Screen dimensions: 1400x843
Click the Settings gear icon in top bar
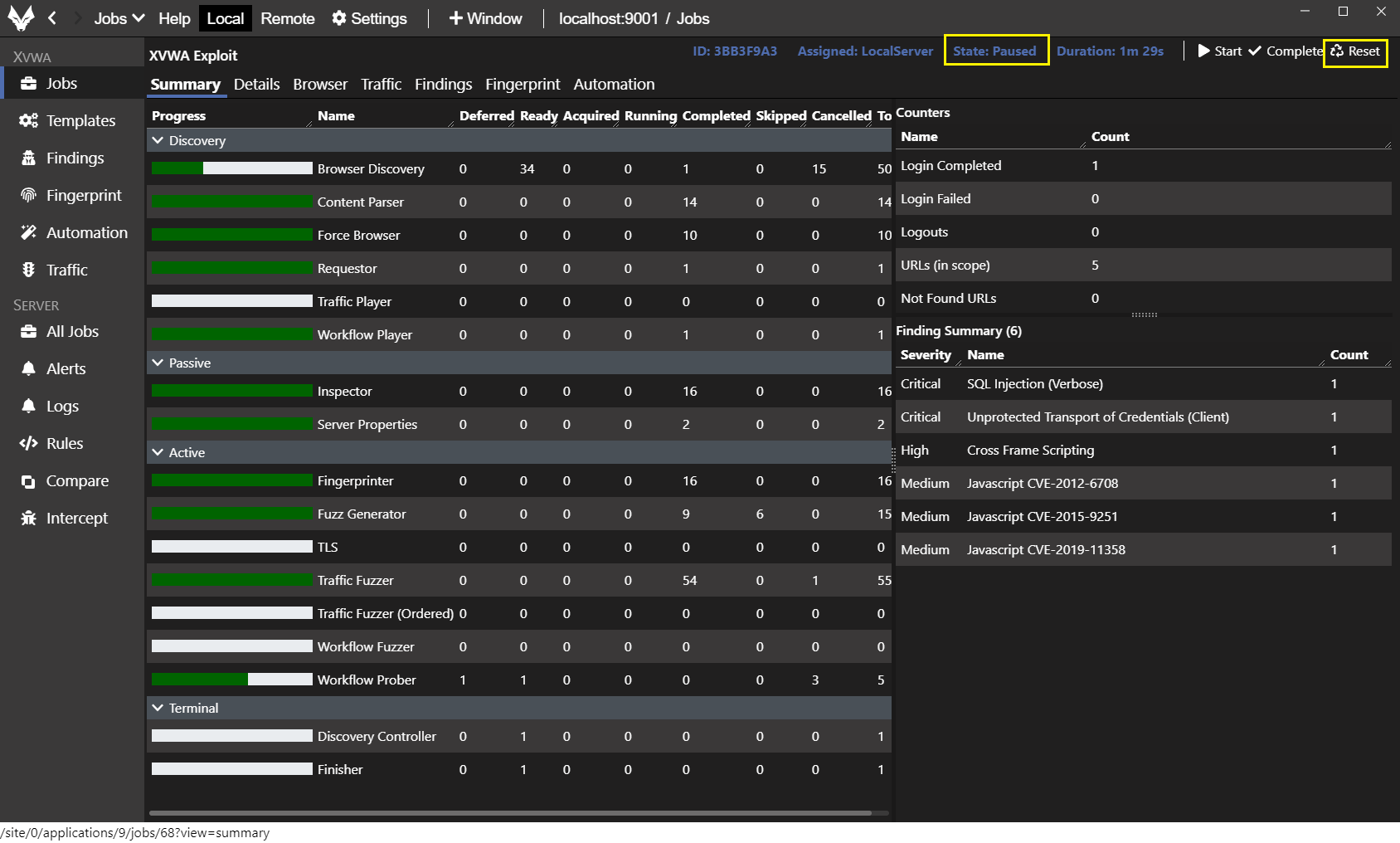pyautogui.click(x=339, y=18)
